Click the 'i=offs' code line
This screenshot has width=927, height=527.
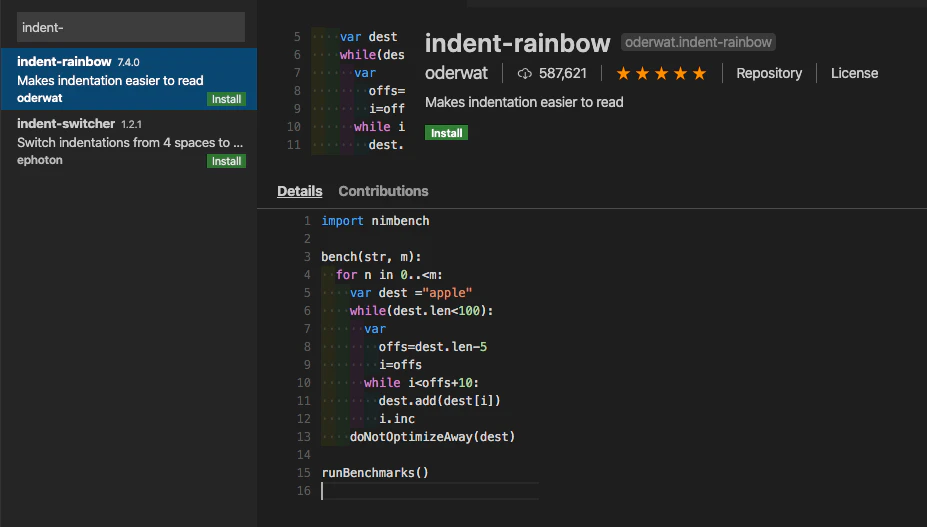[x=400, y=364]
